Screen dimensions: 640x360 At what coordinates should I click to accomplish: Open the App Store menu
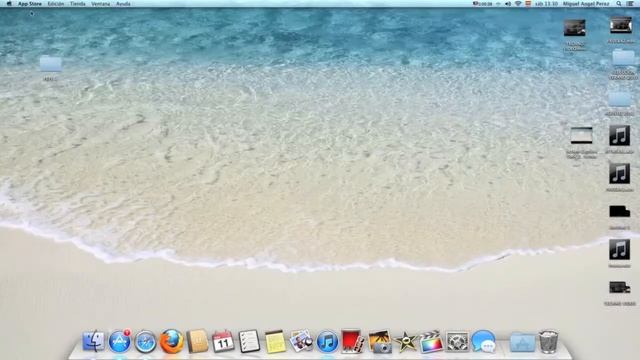click(x=30, y=4)
